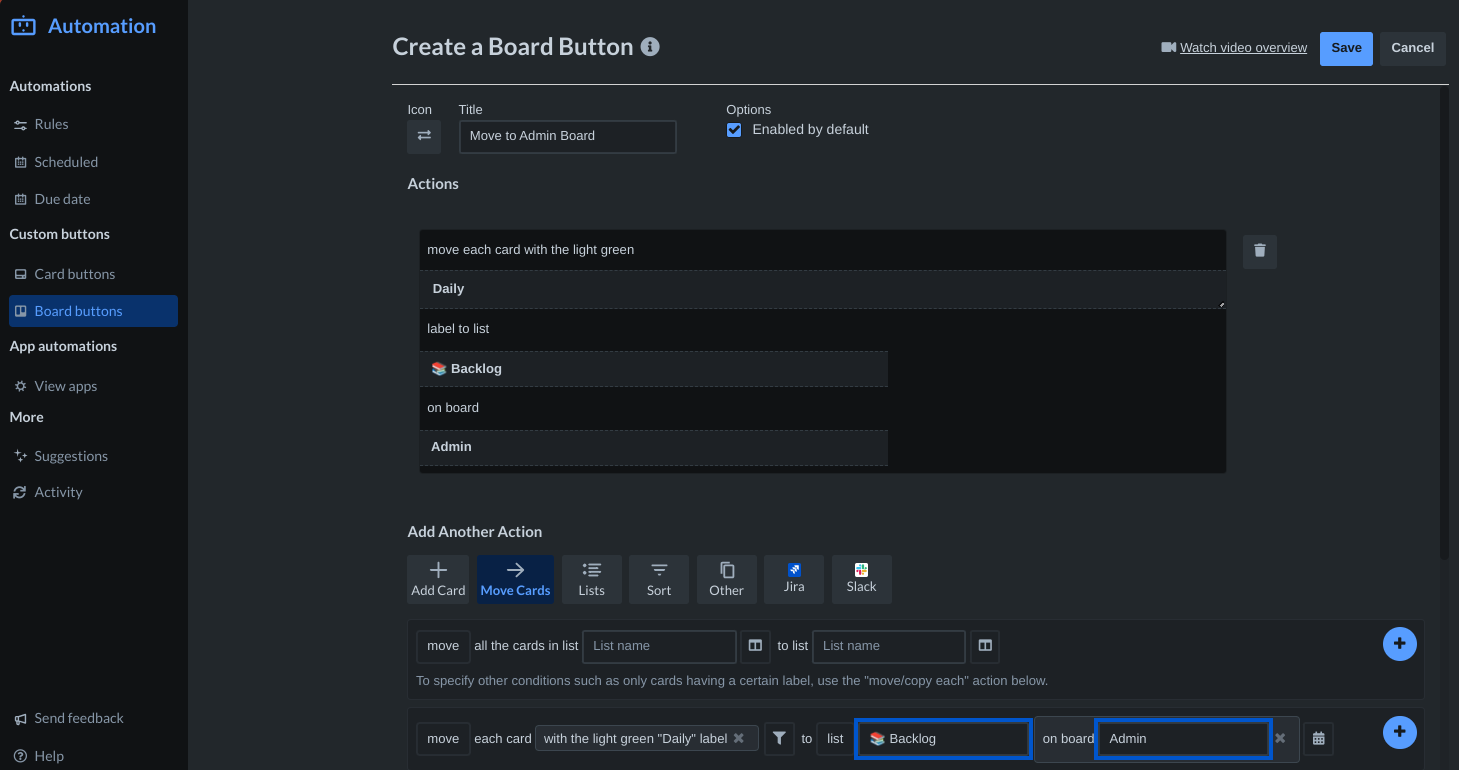Open the filter funnel icon beside the label condition
This screenshot has height=770, width=1459.
point(779,738)
